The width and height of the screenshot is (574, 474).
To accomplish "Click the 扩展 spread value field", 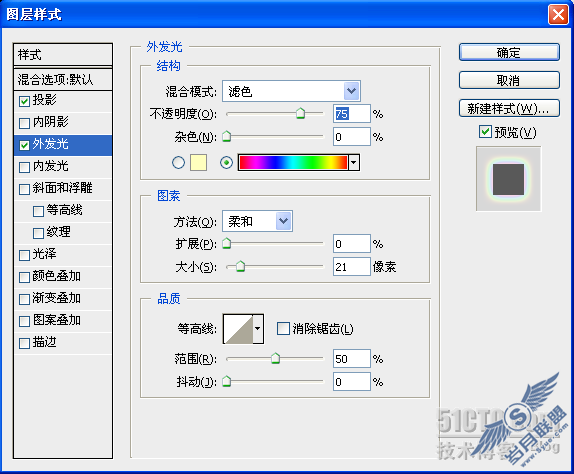I will tap(352, 244).
